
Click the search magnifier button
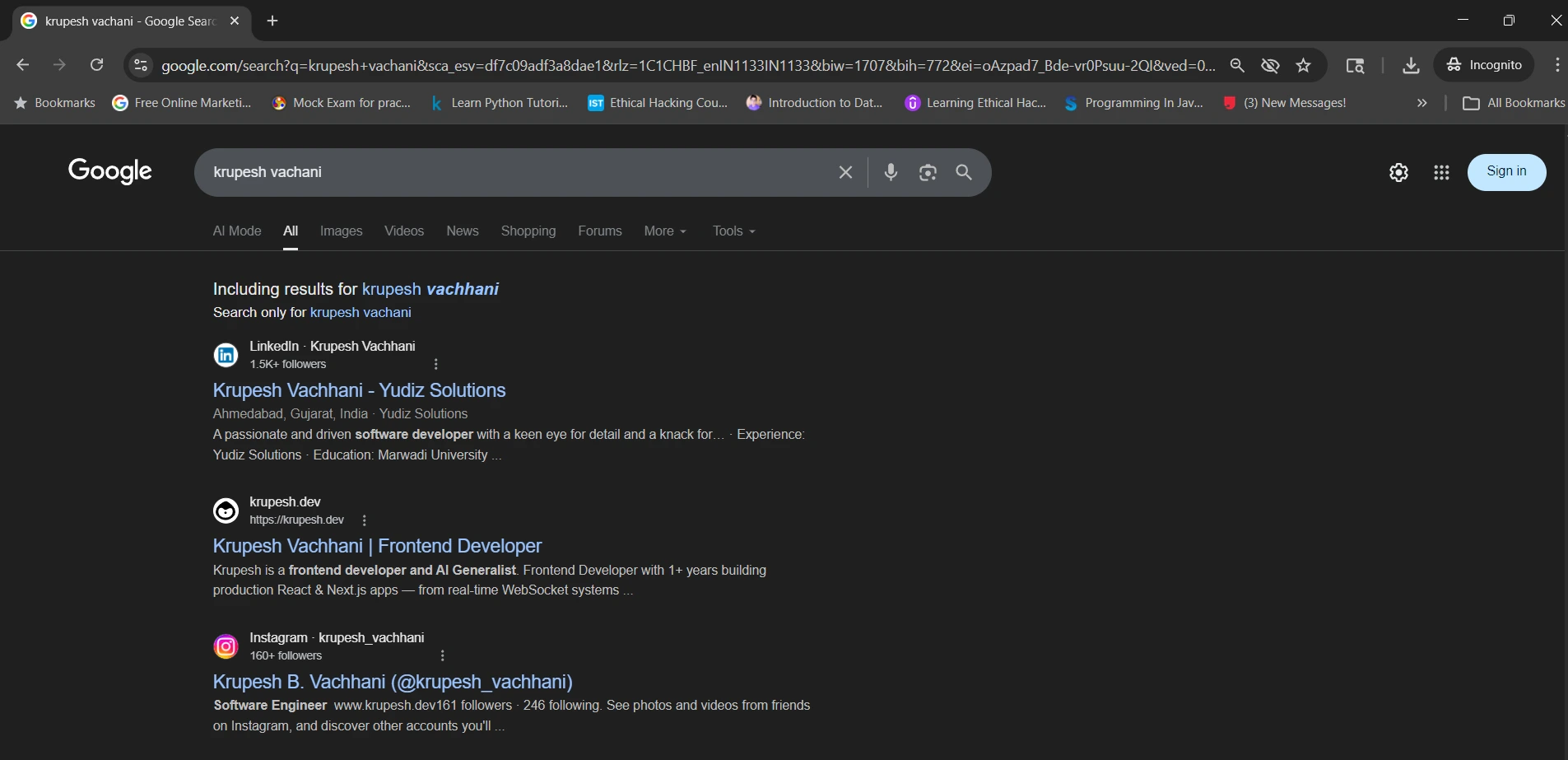coord(964,172)
